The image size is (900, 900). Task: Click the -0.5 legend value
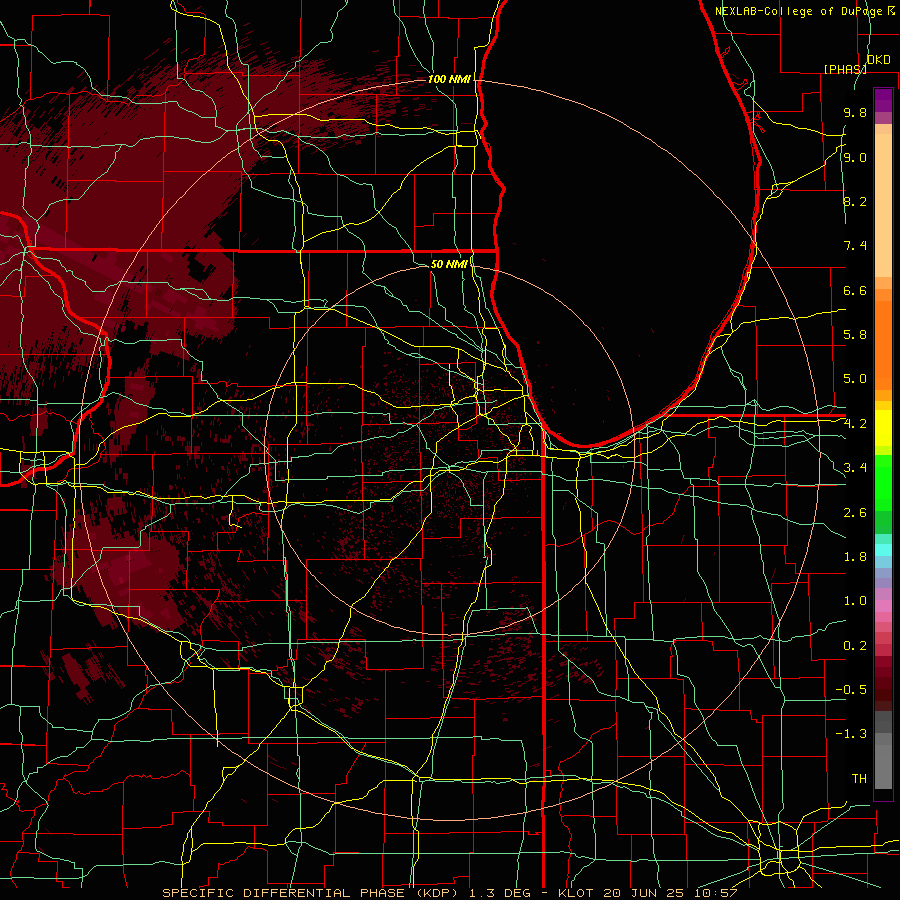tap(851, 690)
